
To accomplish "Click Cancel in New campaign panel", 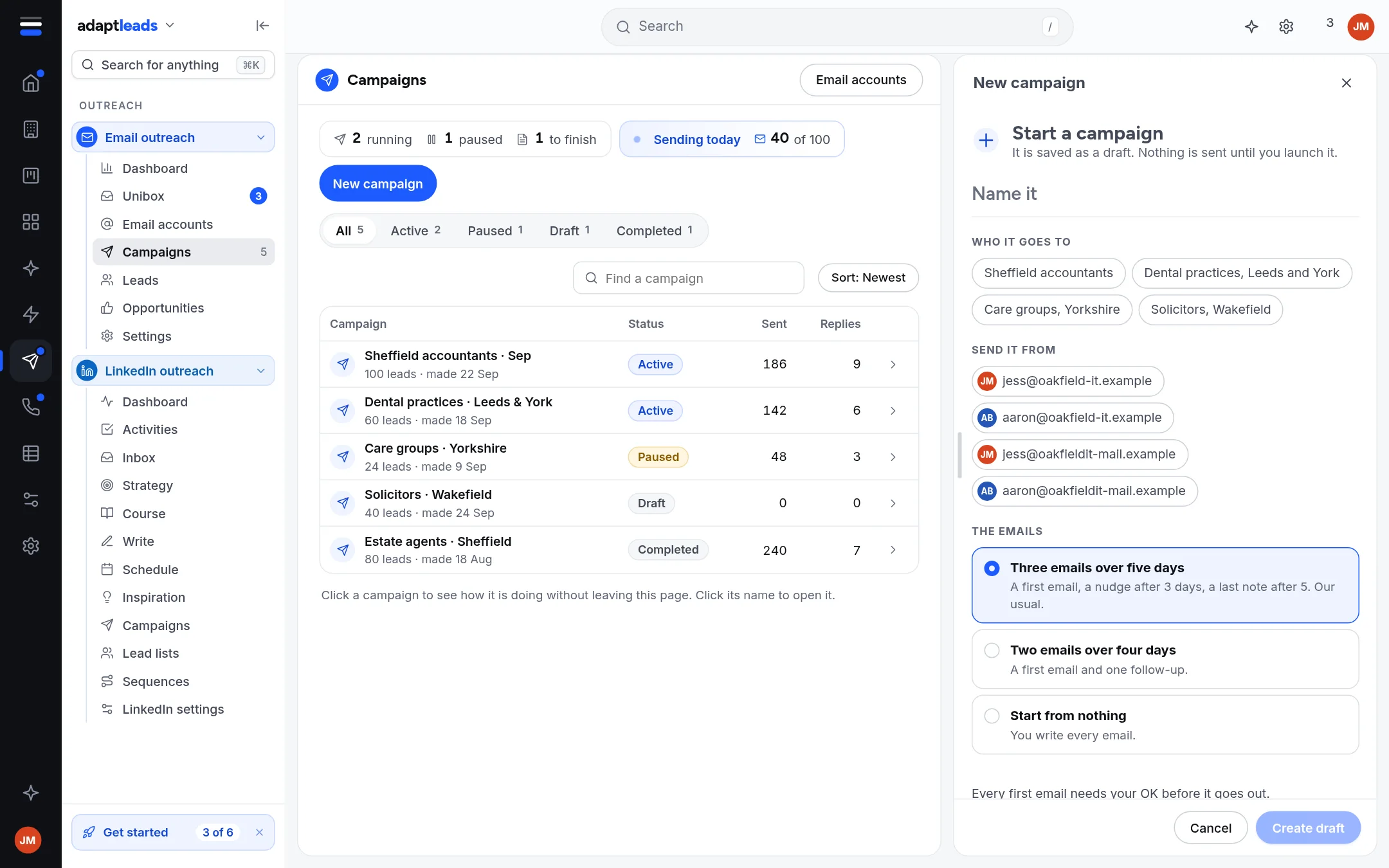I will click(1210, 828).
